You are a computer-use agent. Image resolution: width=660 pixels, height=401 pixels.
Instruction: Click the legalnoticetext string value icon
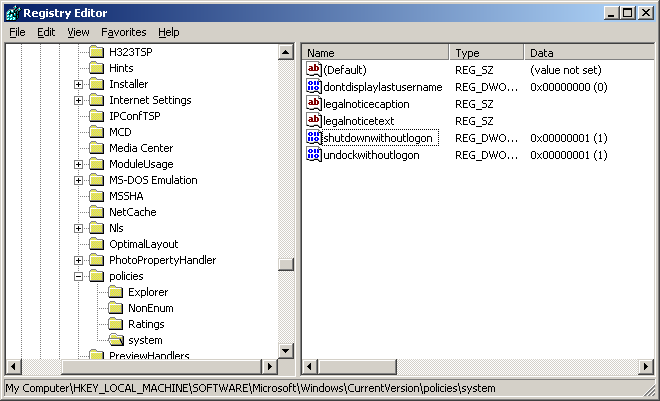[x=314, y=121]
